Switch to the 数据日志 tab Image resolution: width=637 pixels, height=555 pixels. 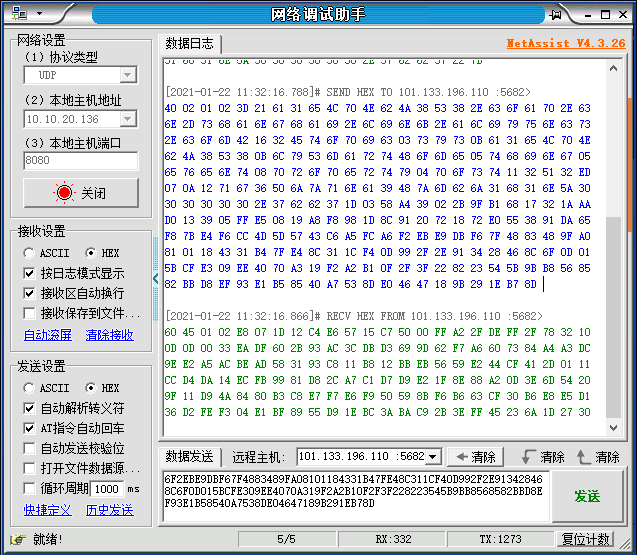tap(189, 43)
